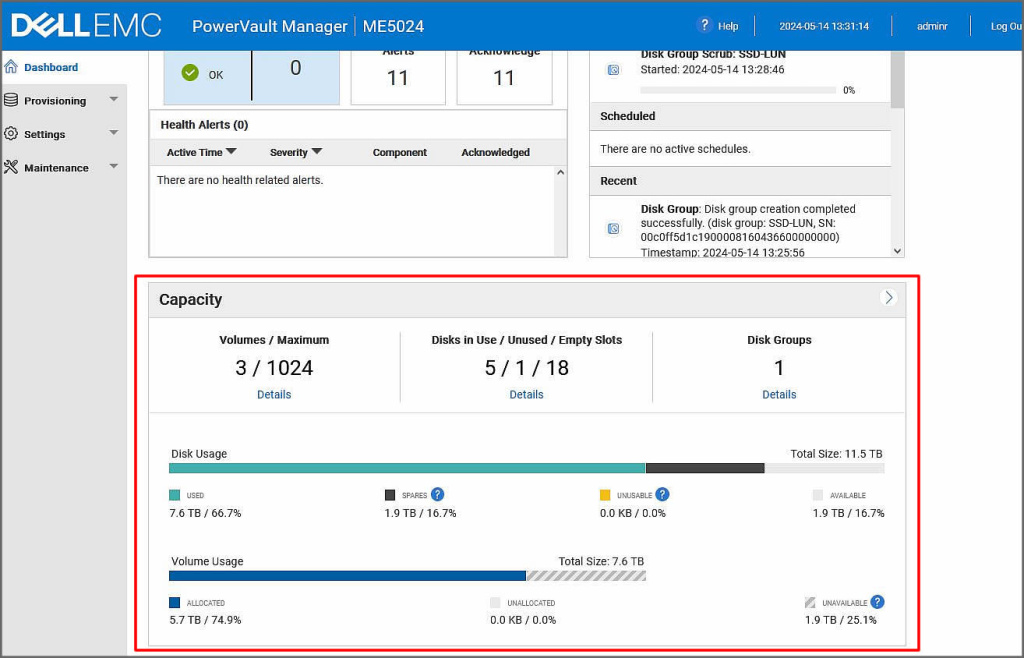Click the Unavailable help icon
Image resolution: width=1024 pixels, height=658 pixels.
tap(877, 602)
